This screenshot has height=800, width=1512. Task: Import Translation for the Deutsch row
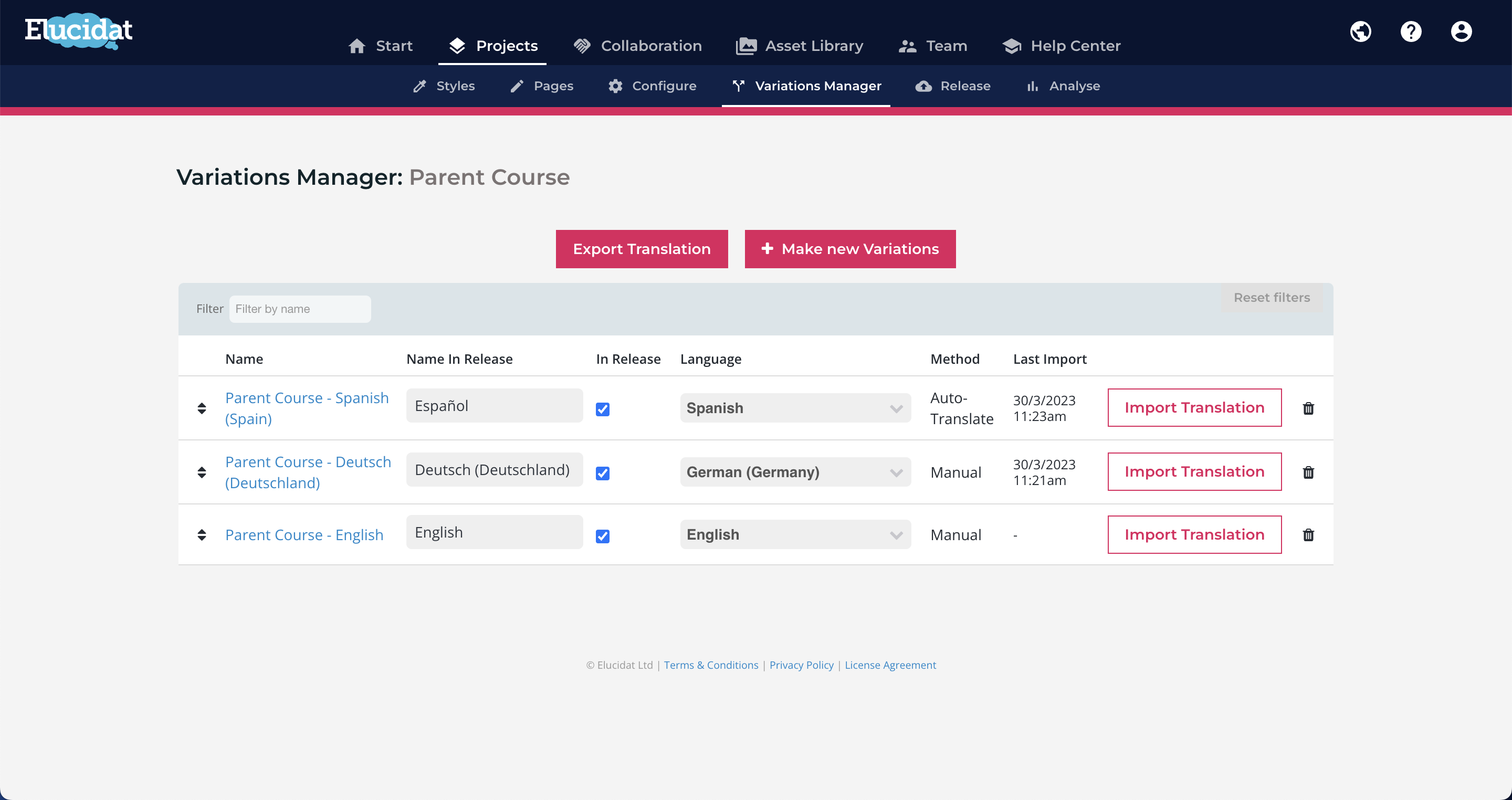tap(1194, 471)
